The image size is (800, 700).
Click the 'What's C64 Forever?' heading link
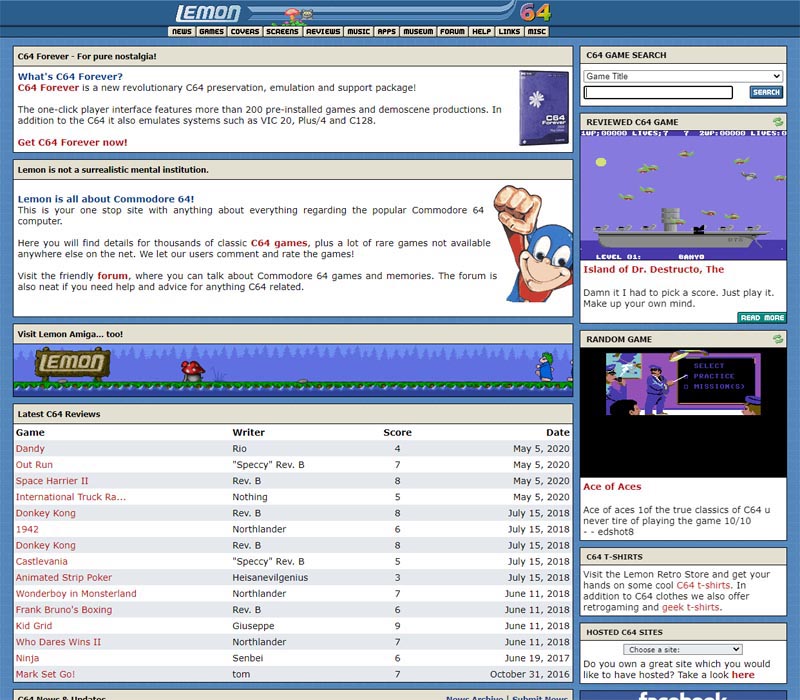pyautogui.click(x=70, y=77)
